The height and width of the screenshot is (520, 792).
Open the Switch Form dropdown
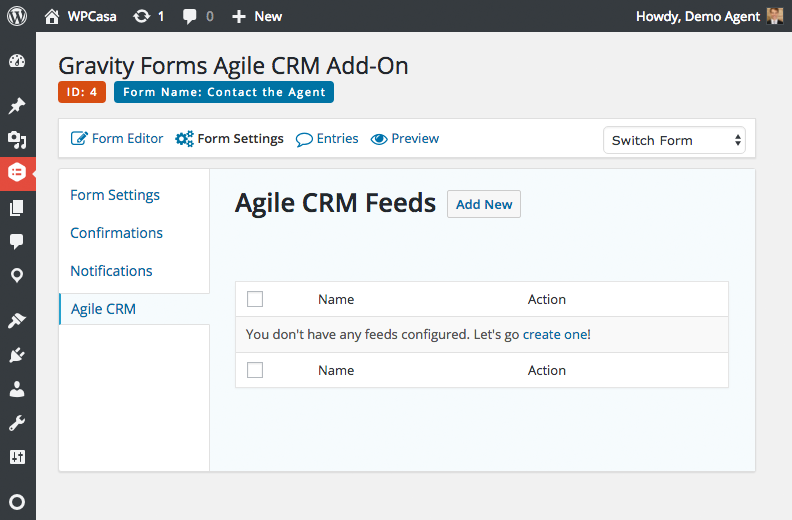pos(674,140)
